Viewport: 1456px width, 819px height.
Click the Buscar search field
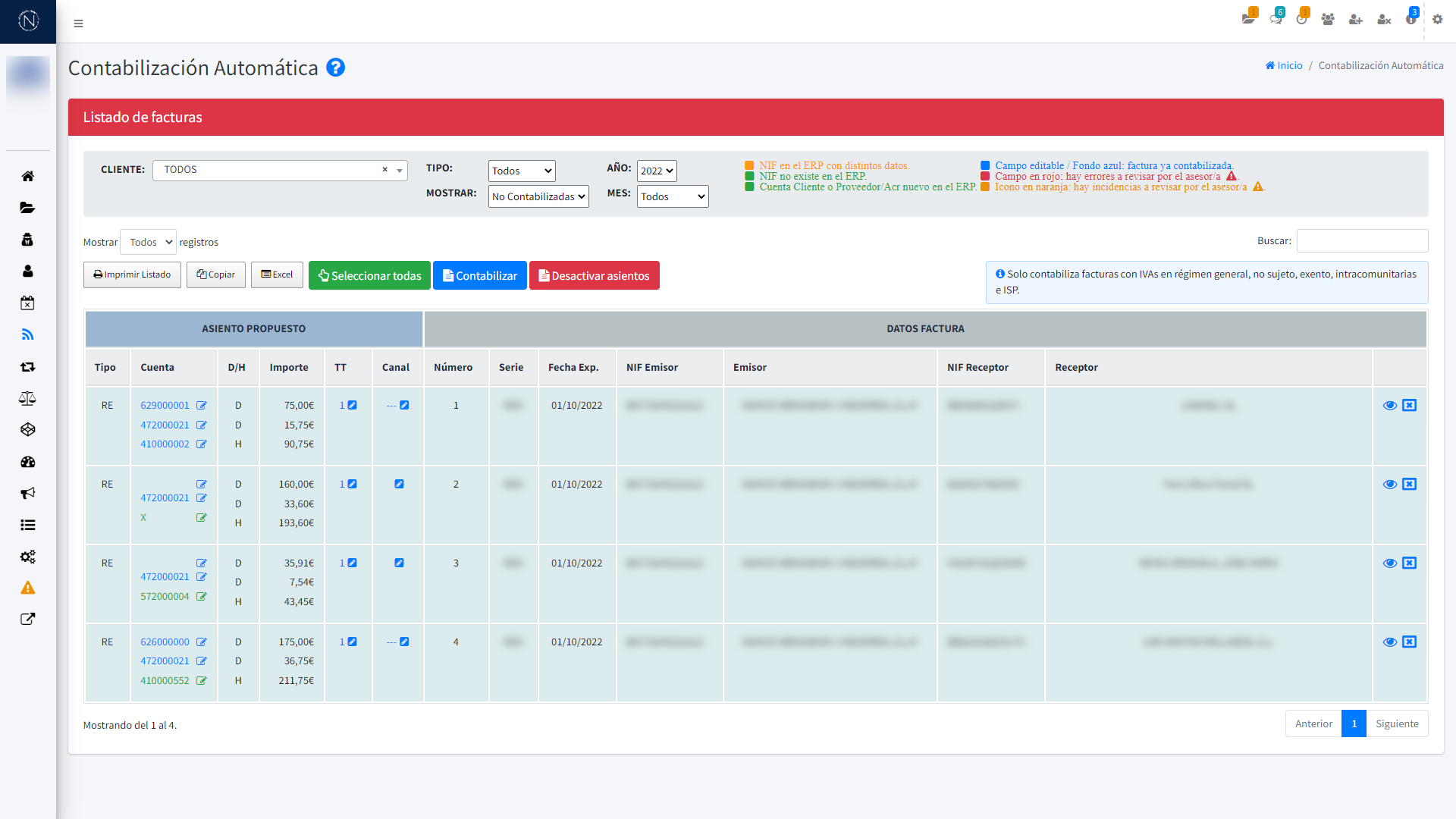click(1362, 241)
